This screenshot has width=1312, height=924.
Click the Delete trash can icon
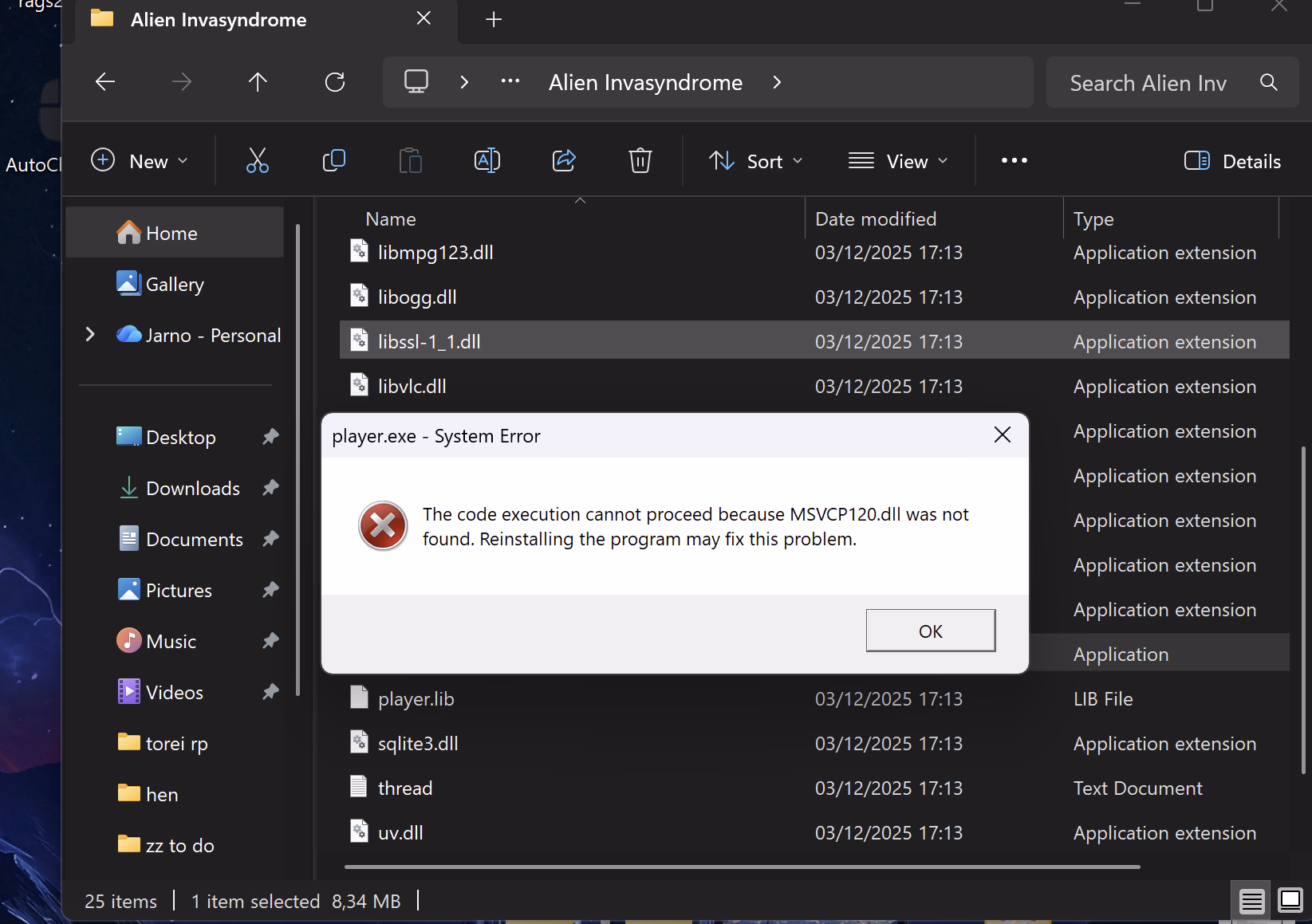640,161
